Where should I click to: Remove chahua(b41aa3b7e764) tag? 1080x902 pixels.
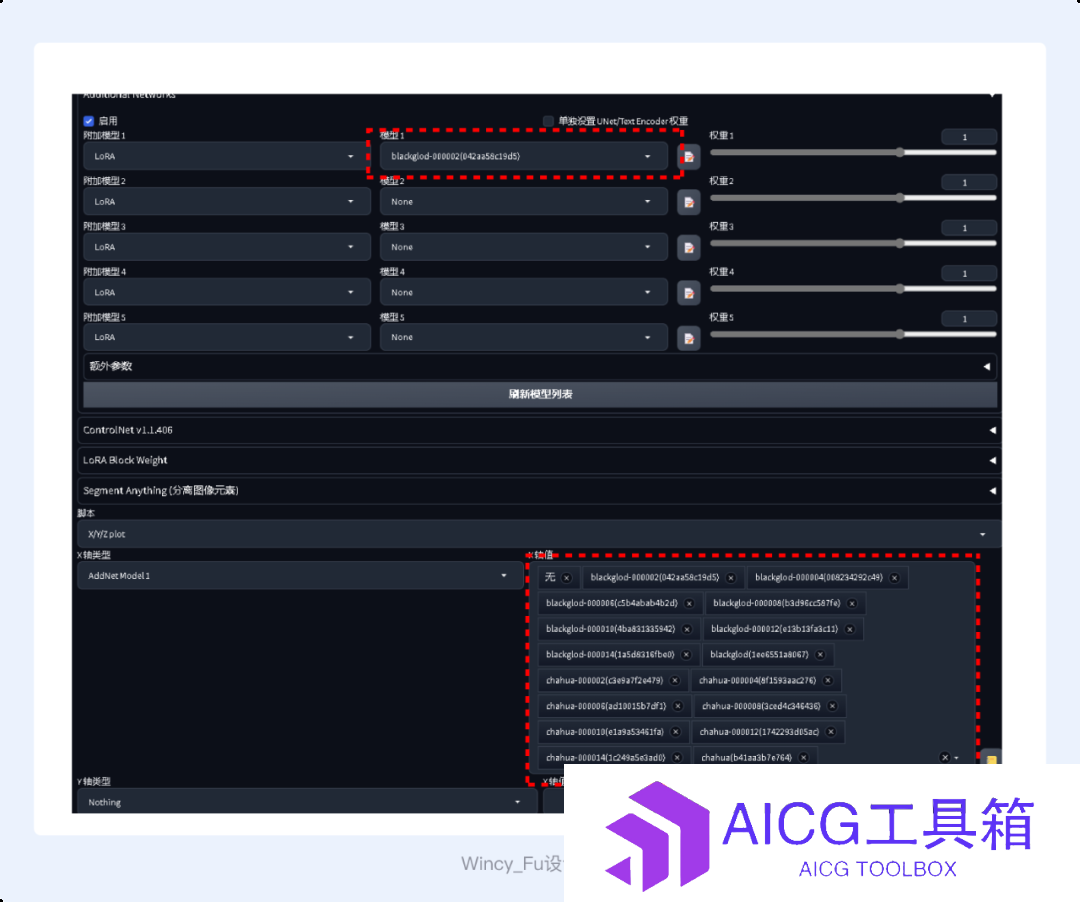(x=803, y=757)
